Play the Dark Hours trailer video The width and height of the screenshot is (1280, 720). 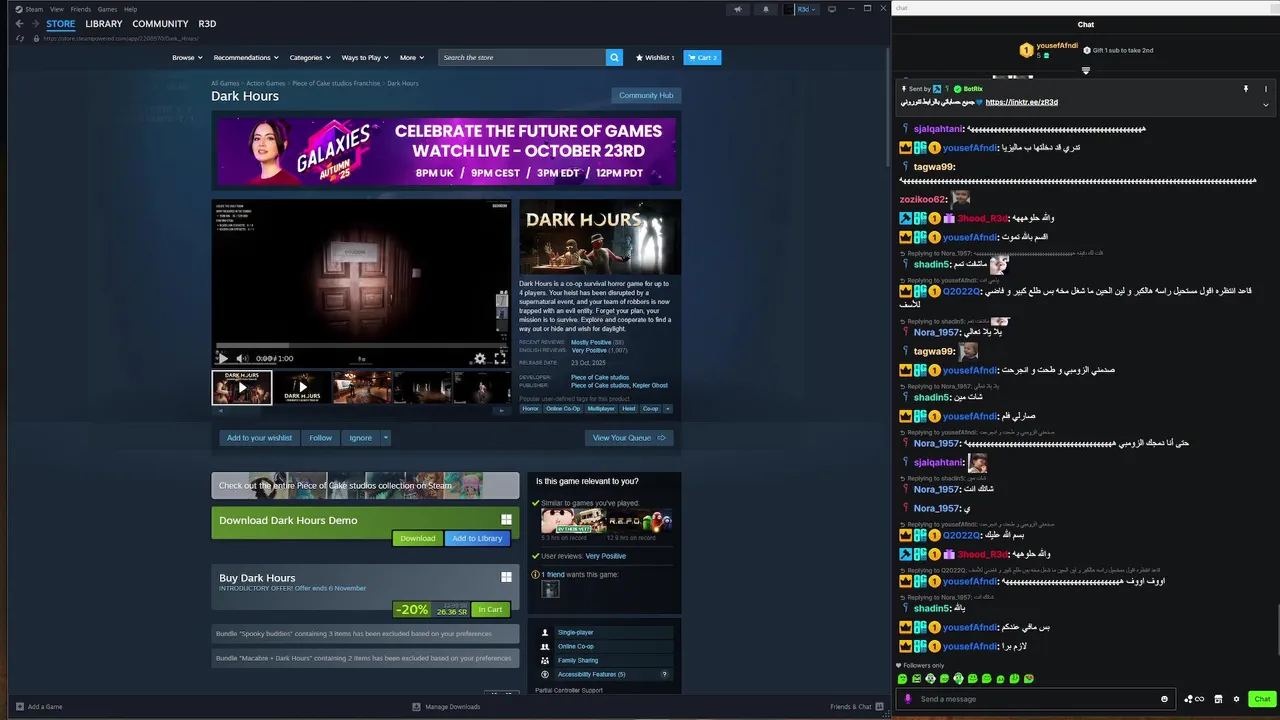pyautogui.click(x=223, y=358)
